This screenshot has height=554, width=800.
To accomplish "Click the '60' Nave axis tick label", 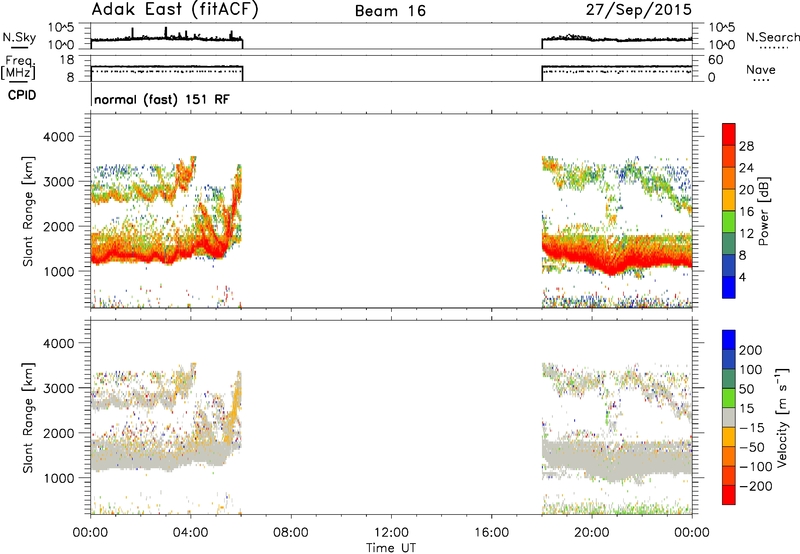I will click(716, 60).
